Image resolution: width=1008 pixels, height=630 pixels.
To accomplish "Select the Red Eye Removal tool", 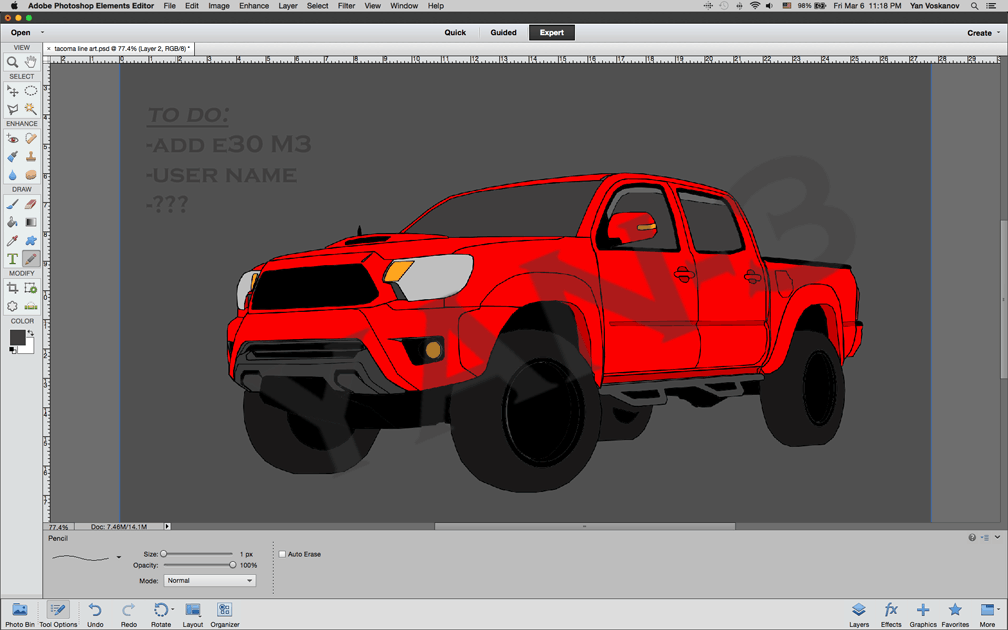I will tap(12, 138).
